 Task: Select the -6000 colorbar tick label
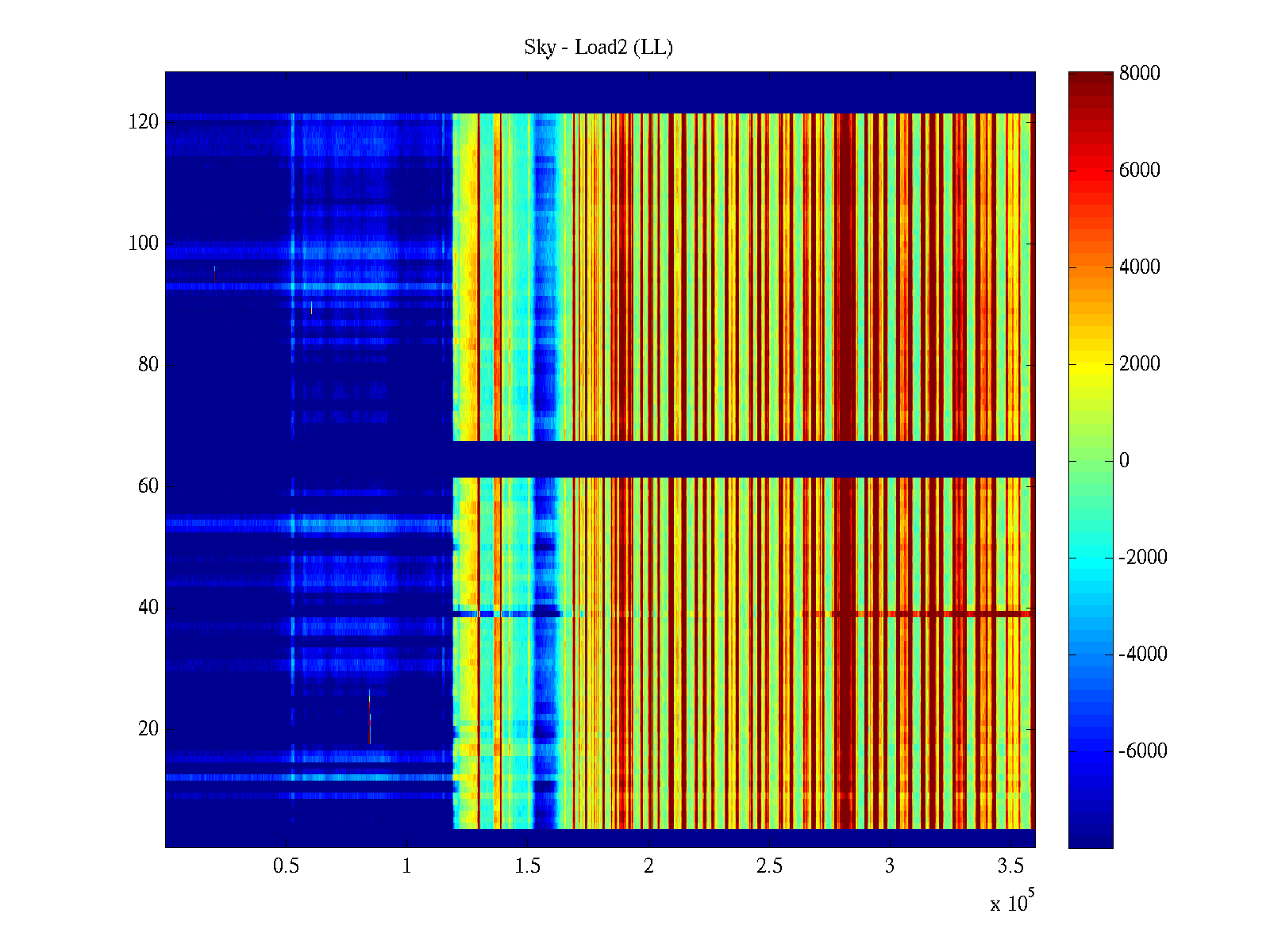coord(1142,751)
